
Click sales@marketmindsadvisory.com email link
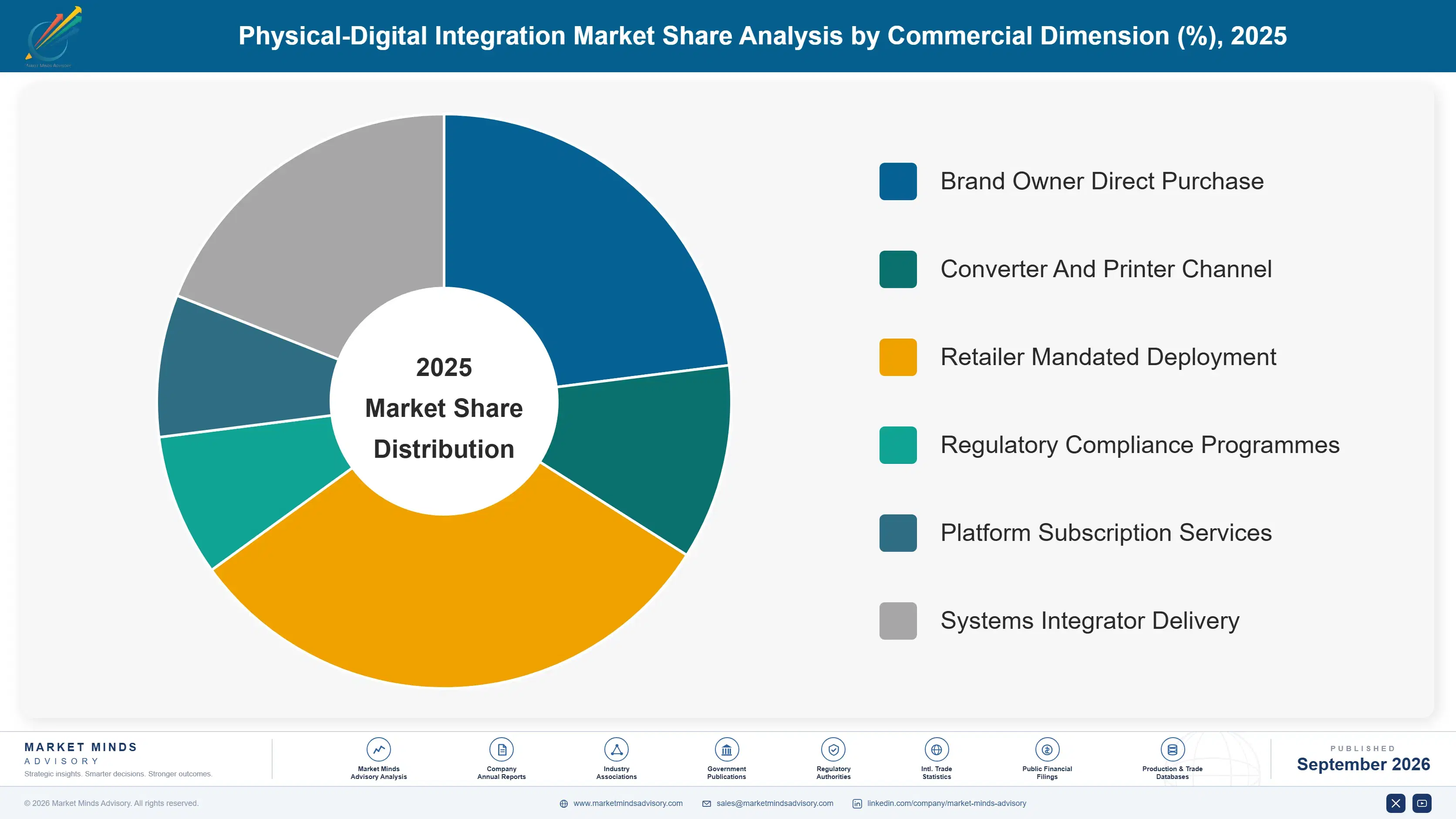[775, 803]
